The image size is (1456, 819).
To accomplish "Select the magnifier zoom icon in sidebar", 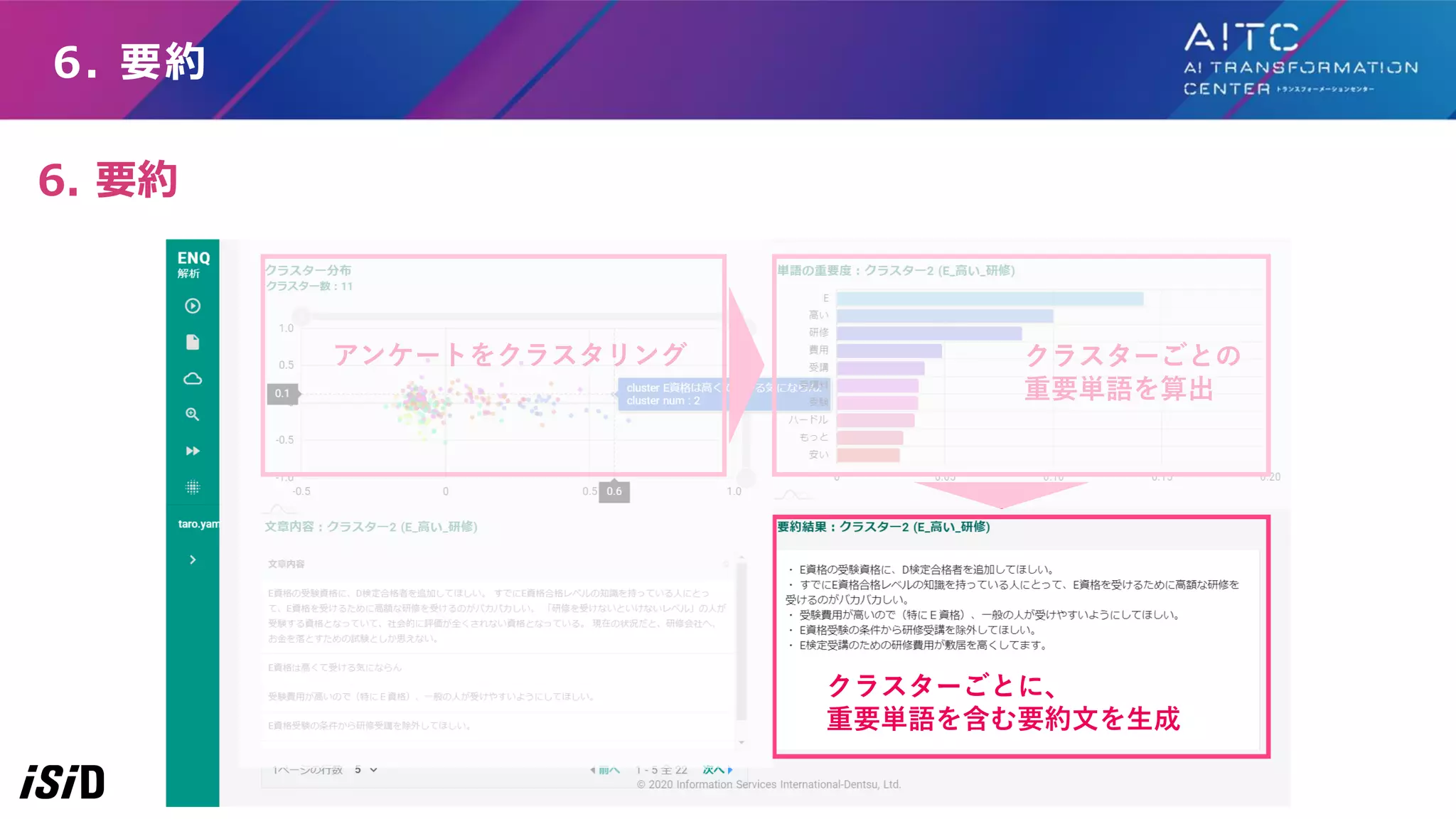I will click(193, 414).
